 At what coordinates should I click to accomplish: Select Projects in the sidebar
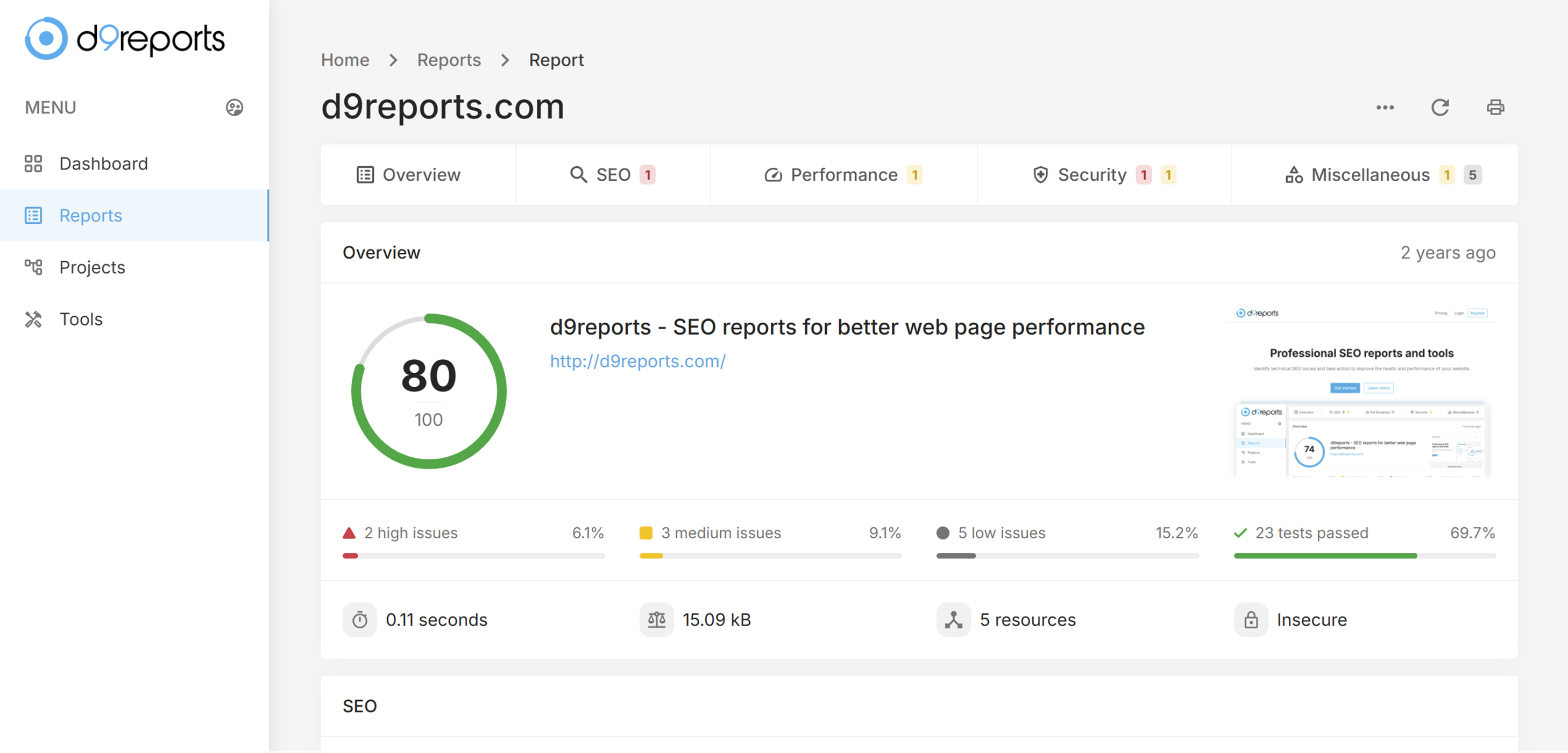92,267
